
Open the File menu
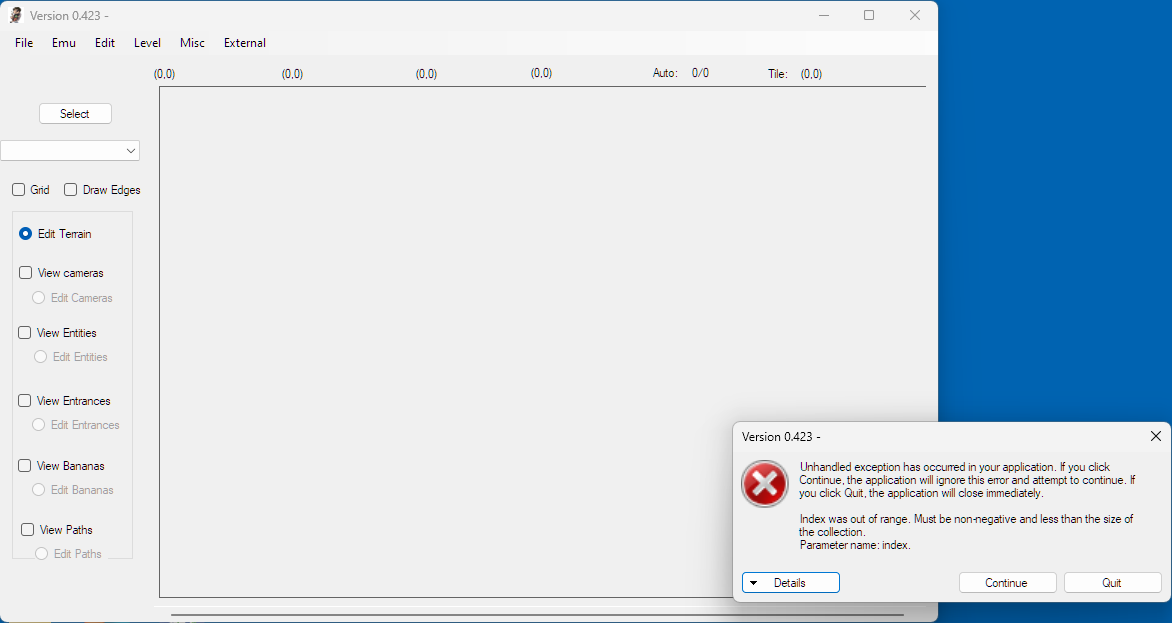coord(24,43)
